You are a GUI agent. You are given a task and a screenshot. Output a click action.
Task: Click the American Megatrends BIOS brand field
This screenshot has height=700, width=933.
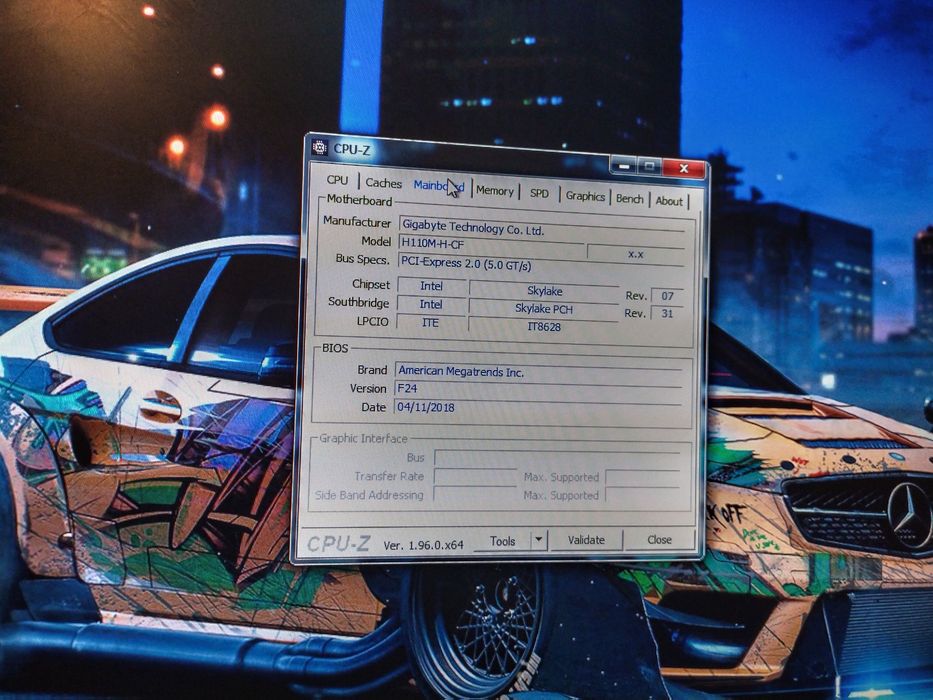(x=538, y=373)
